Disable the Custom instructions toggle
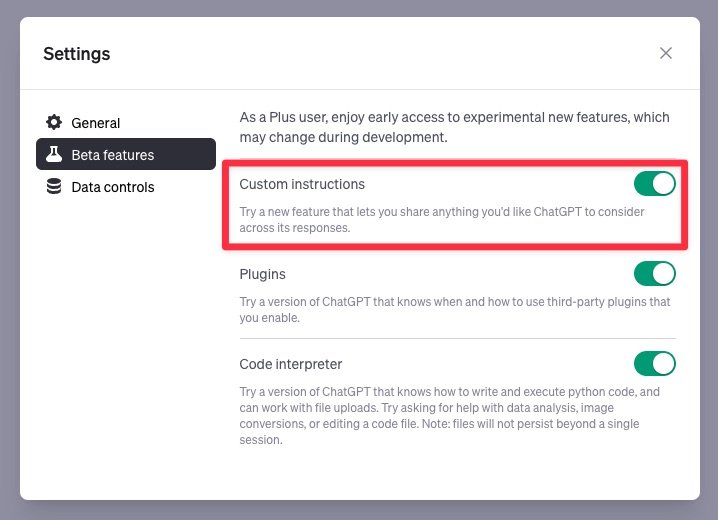Screen dimensions: 718x520 click(654, 184)
